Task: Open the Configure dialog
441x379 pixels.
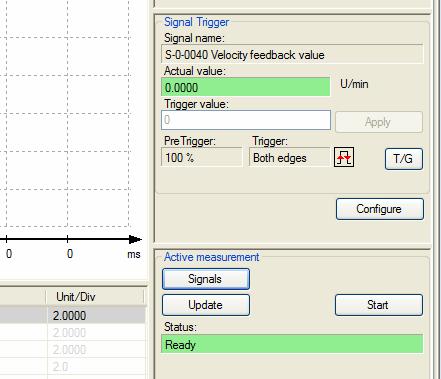Action: pyautogui.click(x=380, y=209)
